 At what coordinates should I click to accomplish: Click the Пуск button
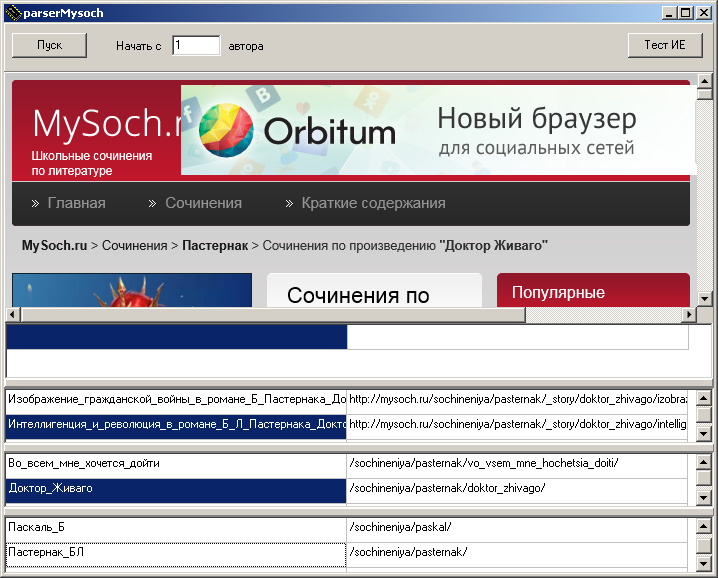coord(49,45)
